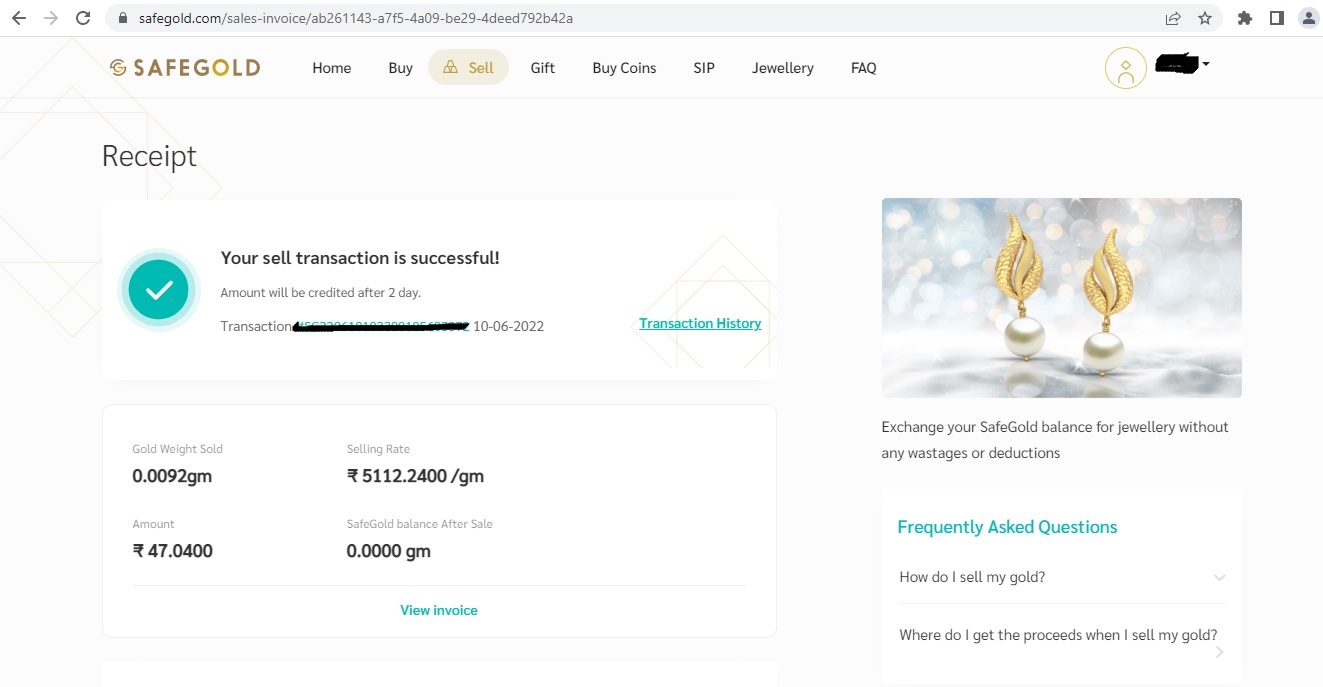Screen dimensions: 1323x687
Task: Click the gold pearl earrings banner image
Action: (x=1061, y=298)
